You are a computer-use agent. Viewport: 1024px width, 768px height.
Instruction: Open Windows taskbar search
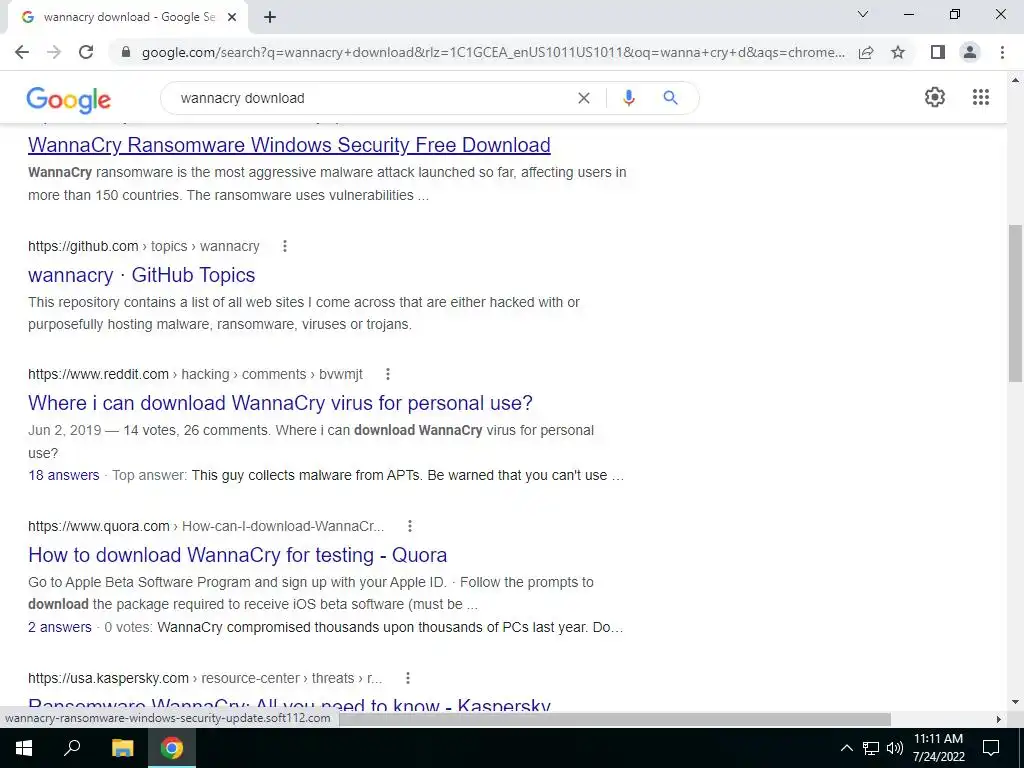(72, 748)
